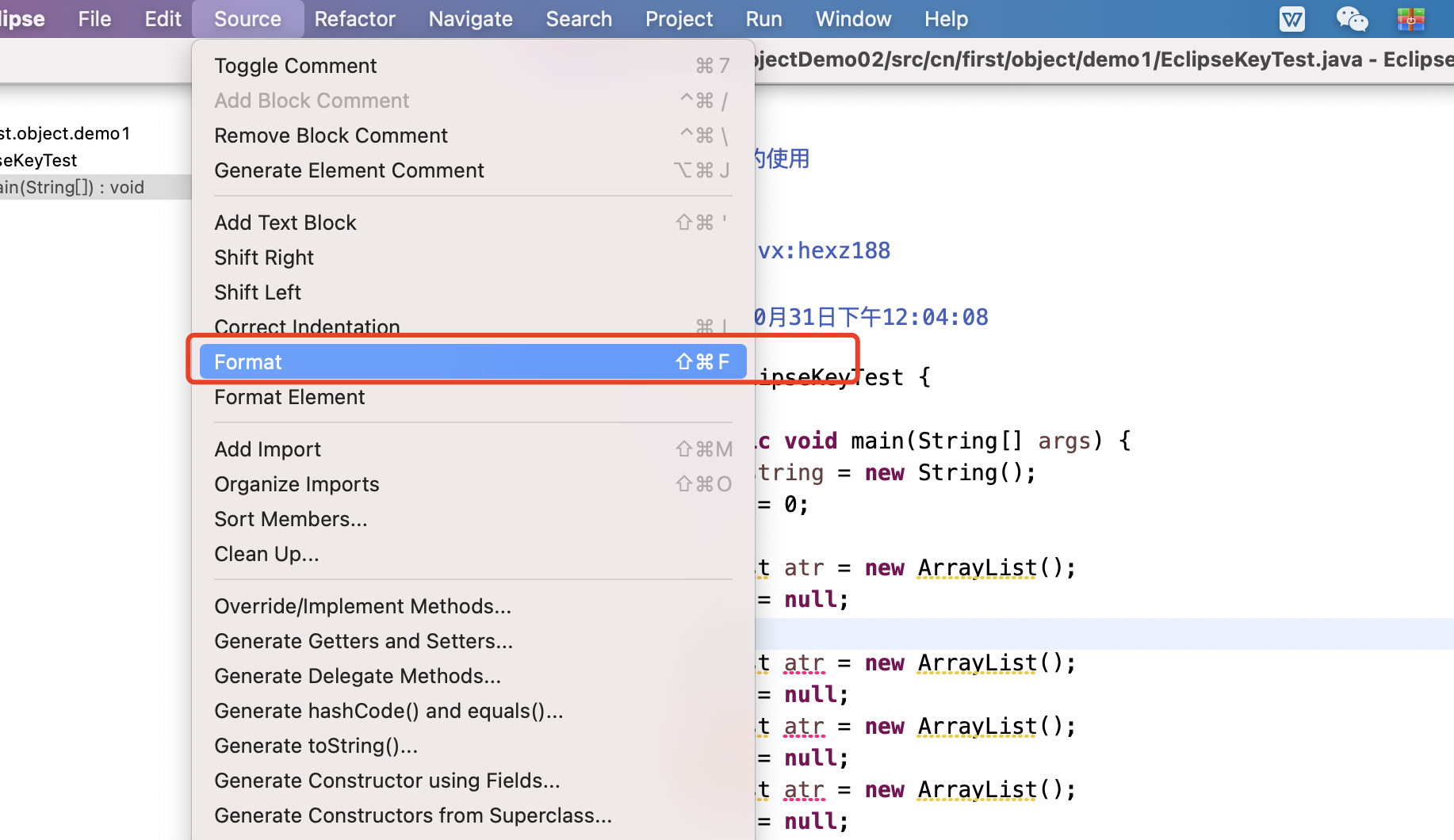Choose Add Text Block option
The height and width of the screenshot is (840, 1454).
point(285,223)
